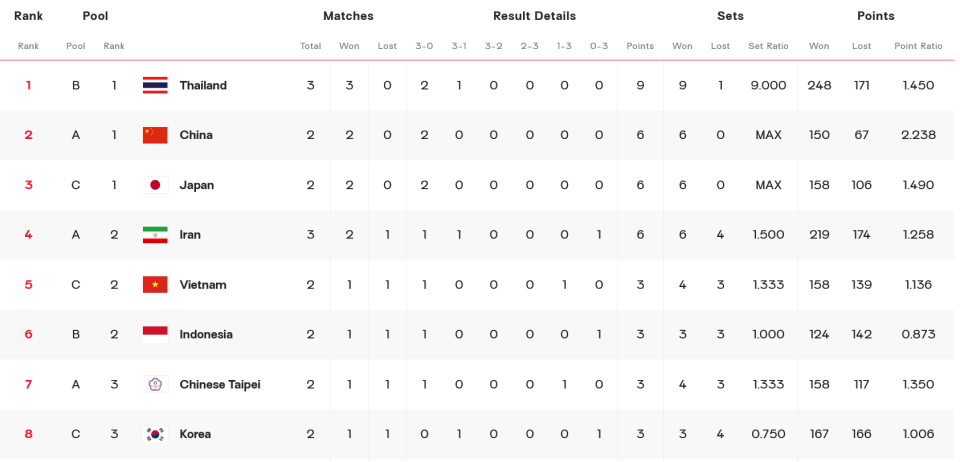Click the Vietnam flag icon
This screenshot has height=462, width=960.
pyautogui.click(x=156, y=285)
